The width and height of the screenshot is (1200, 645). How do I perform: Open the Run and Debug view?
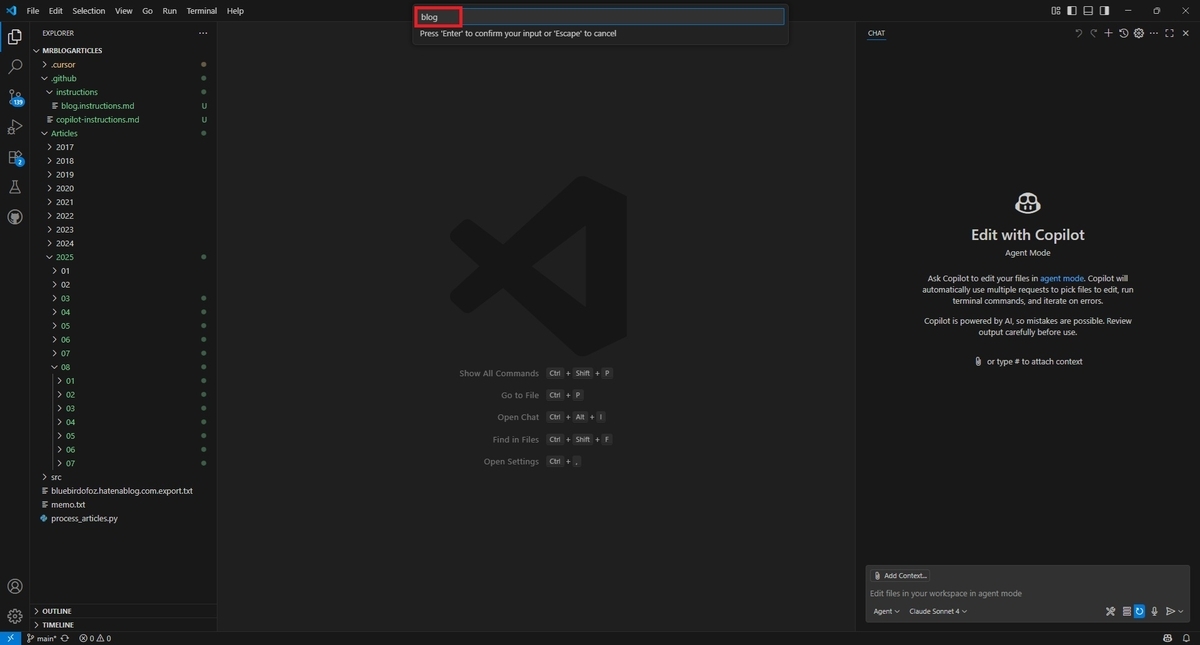point(15,127)
